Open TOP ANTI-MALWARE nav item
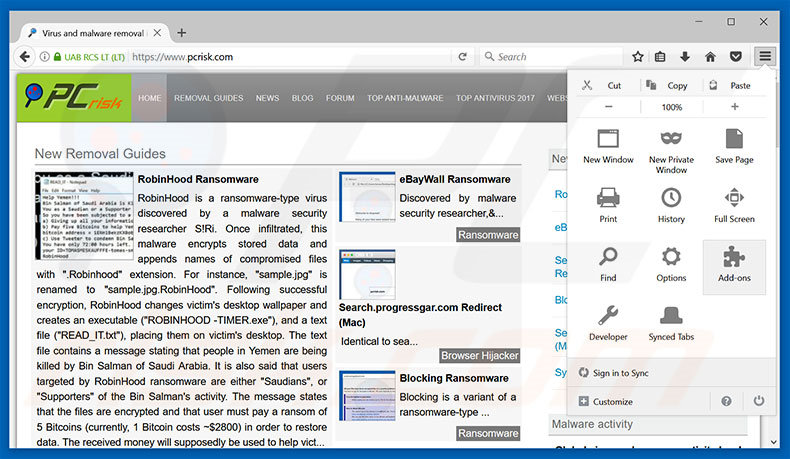The image size is (790, 459). pyautogui.click(x=405, y=98)
